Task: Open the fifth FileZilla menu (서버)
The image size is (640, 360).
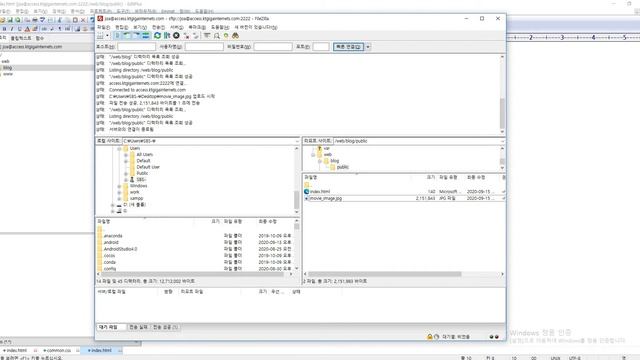Action: coord(177,27)
